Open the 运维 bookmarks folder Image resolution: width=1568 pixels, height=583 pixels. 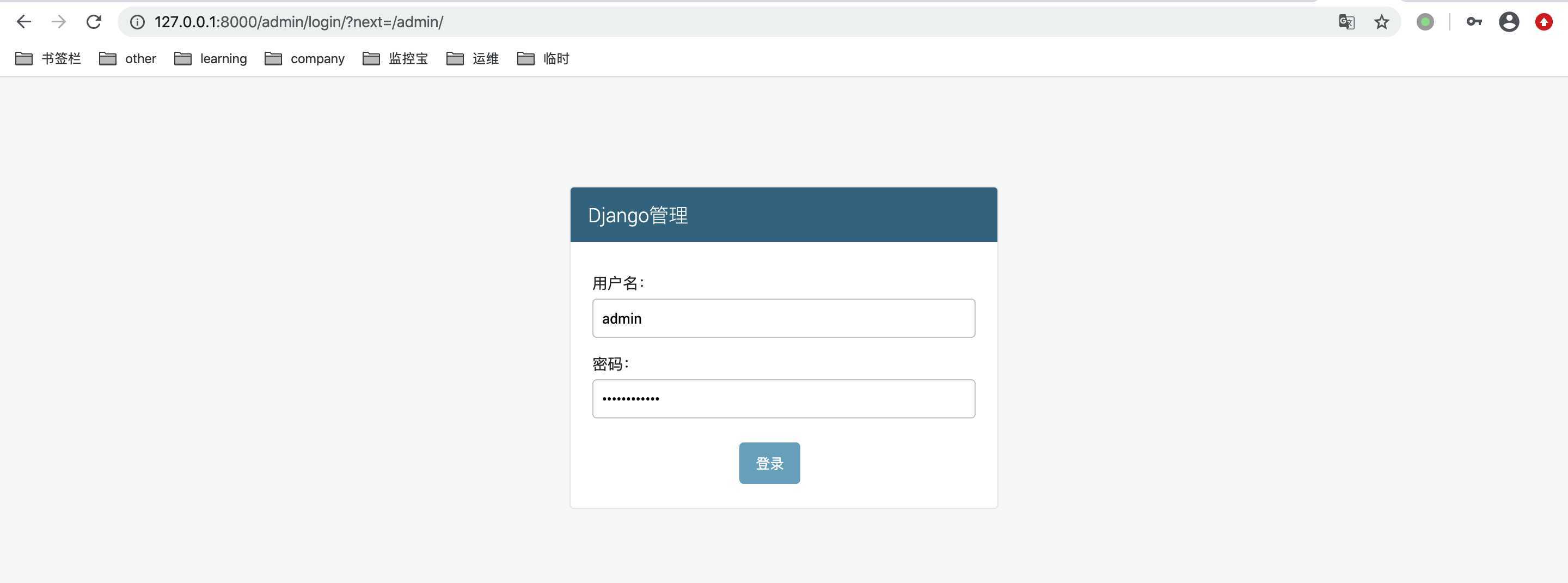pos(473,58)
